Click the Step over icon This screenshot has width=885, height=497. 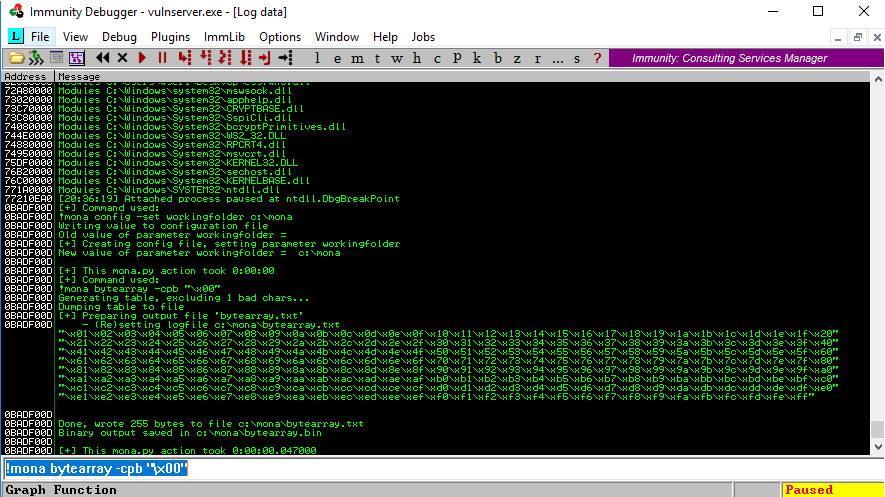[206, 58]
